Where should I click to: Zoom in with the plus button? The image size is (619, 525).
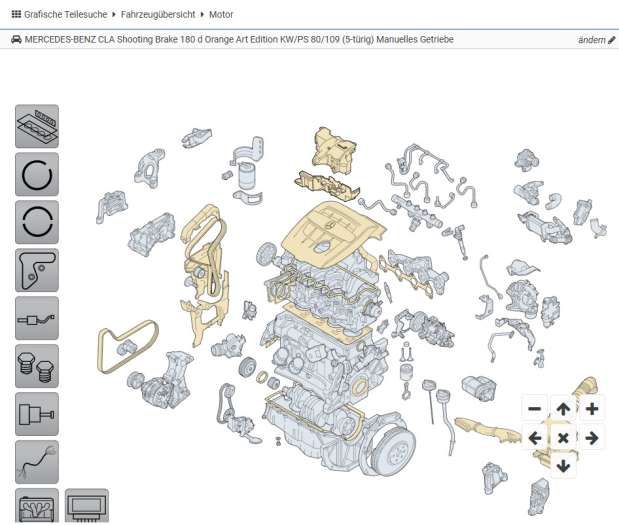point(592,409)
